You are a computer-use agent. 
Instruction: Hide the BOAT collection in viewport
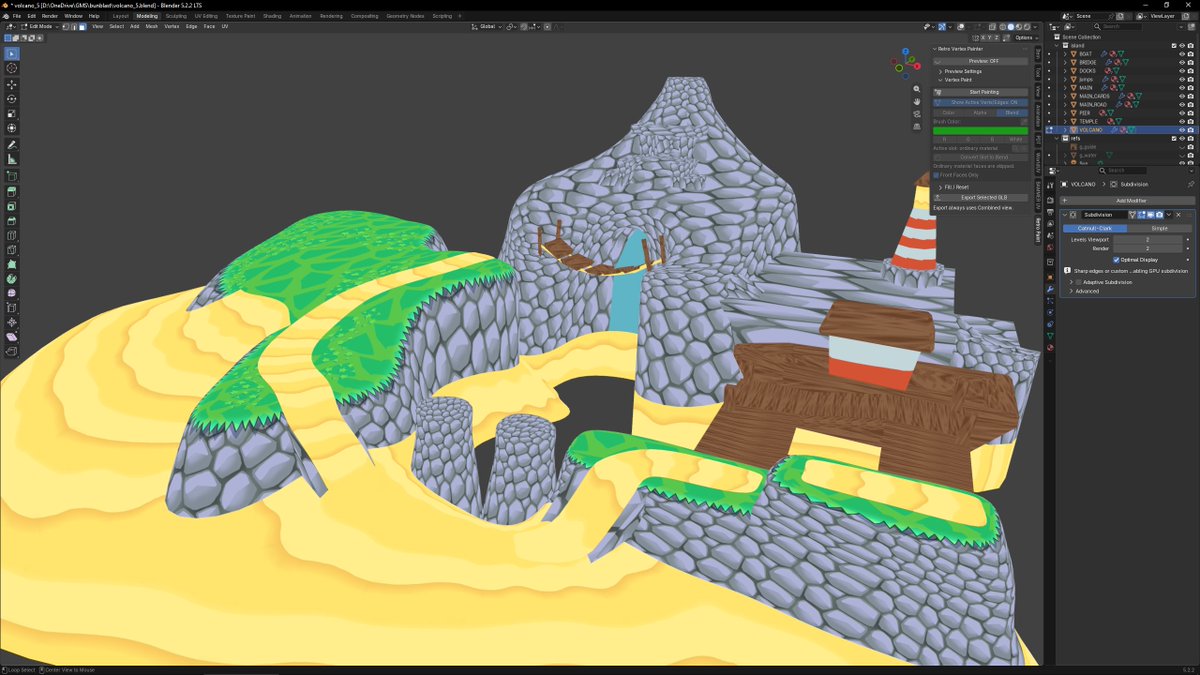coord(1182,54)
